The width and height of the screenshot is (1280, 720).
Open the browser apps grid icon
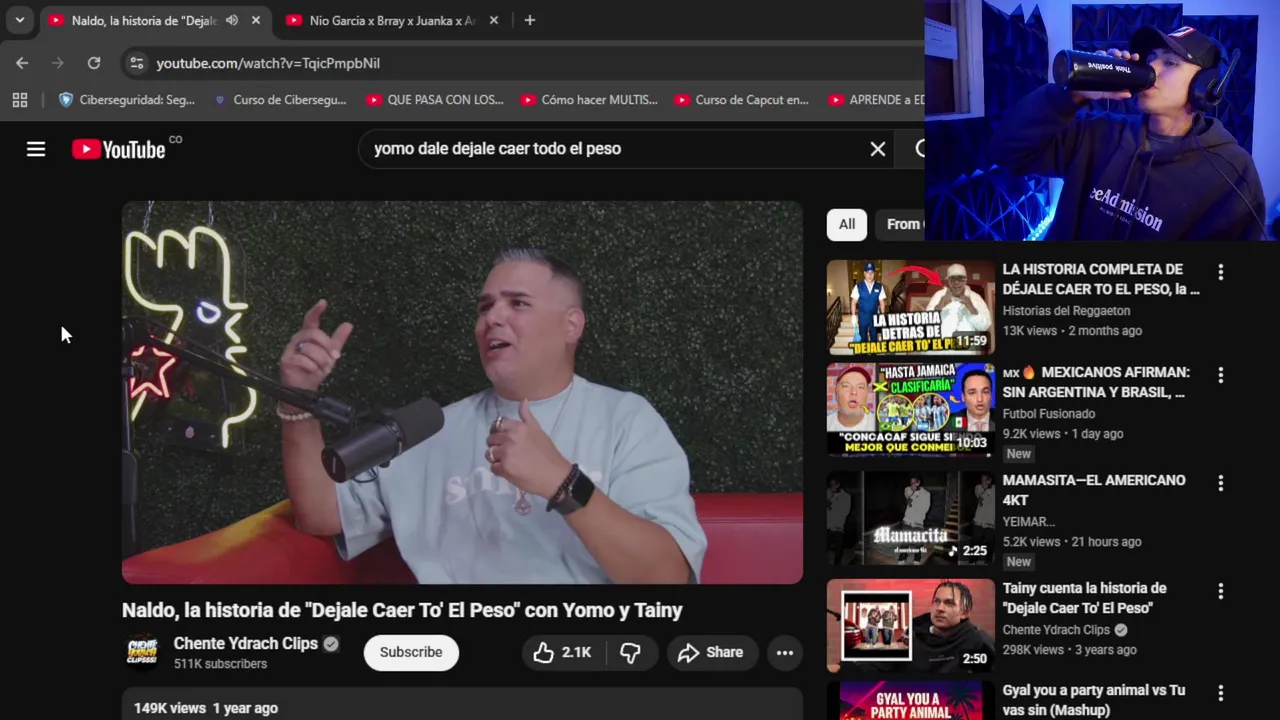[x=20, y=100]
